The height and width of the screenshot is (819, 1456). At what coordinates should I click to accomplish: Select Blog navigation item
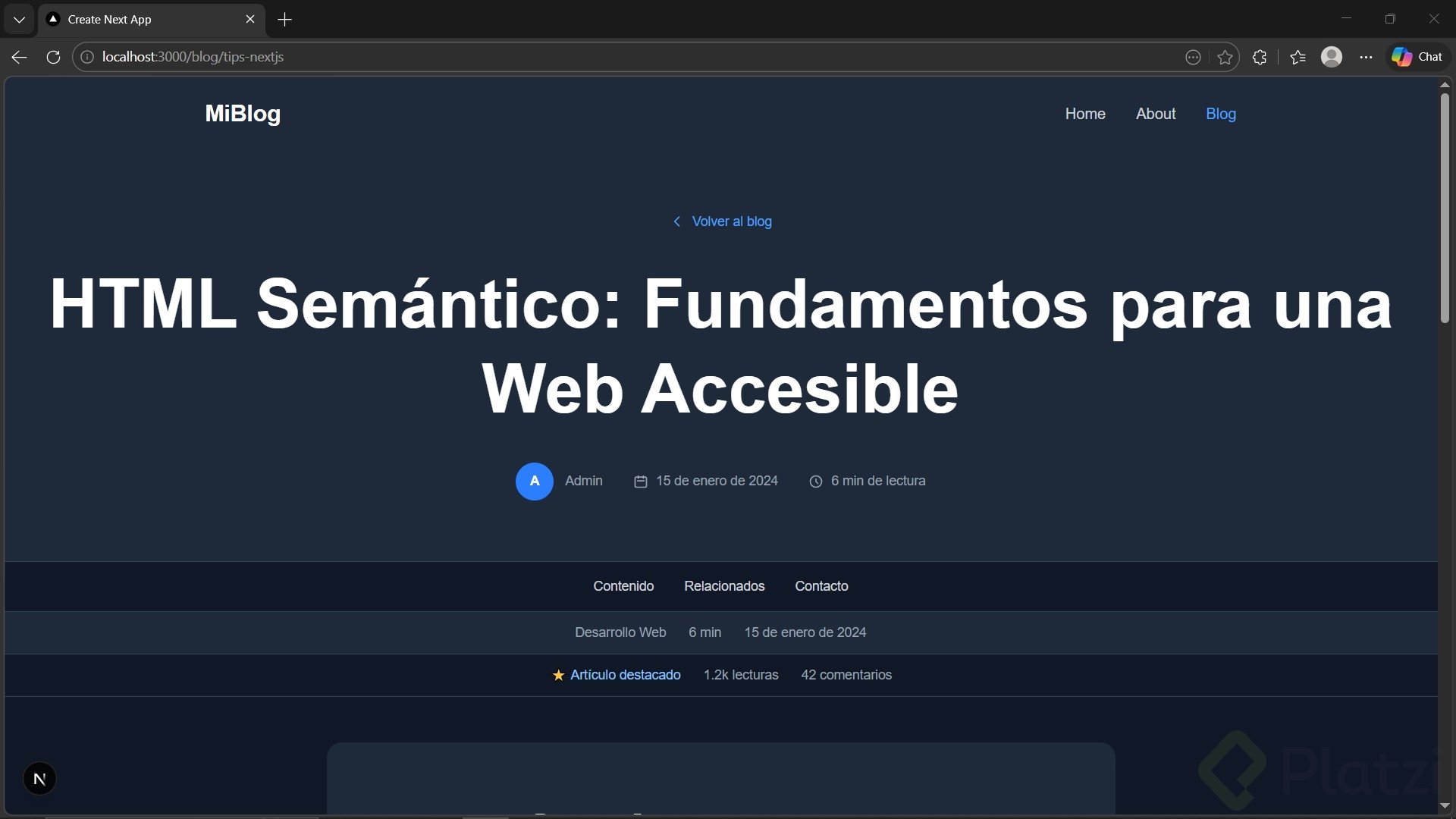pos(1220,114)
